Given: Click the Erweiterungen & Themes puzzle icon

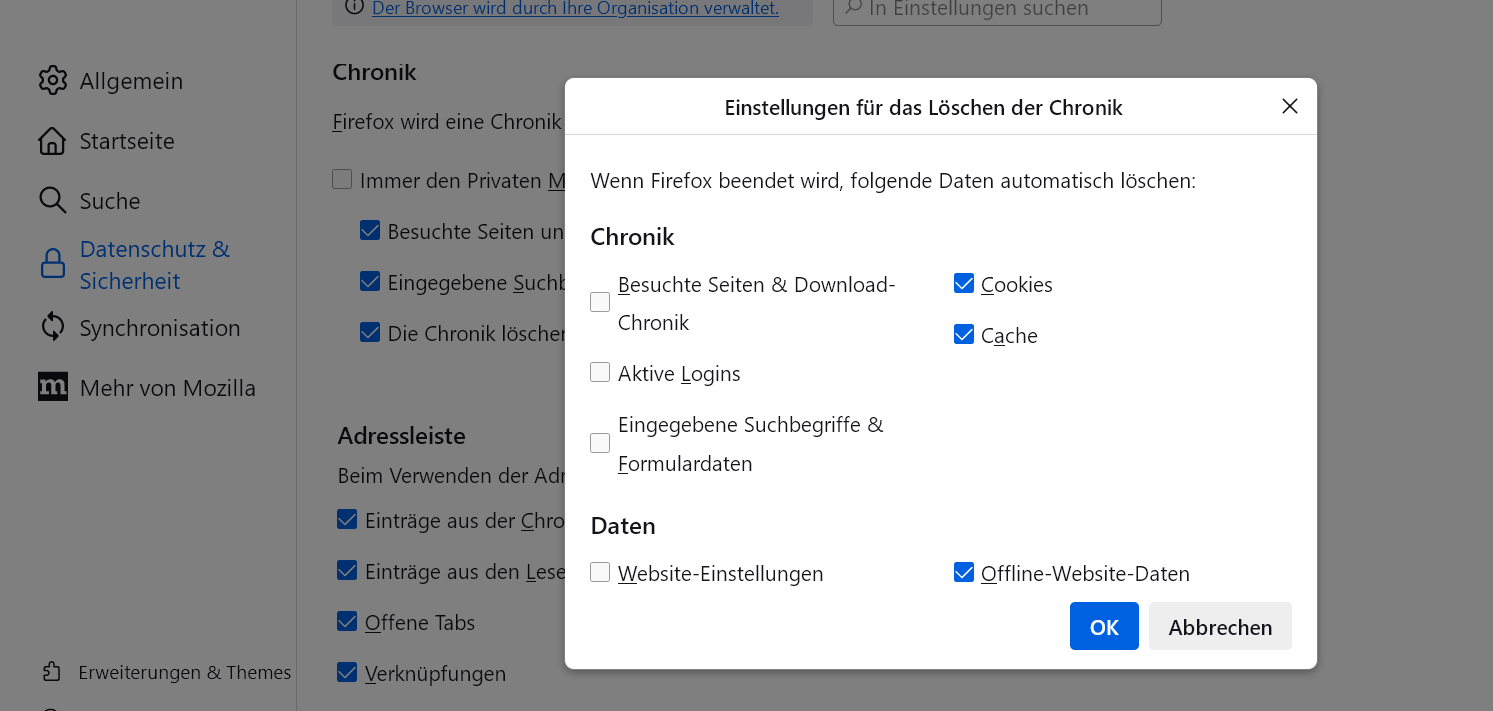Looking at the screenshot, I should coord(52,672).
